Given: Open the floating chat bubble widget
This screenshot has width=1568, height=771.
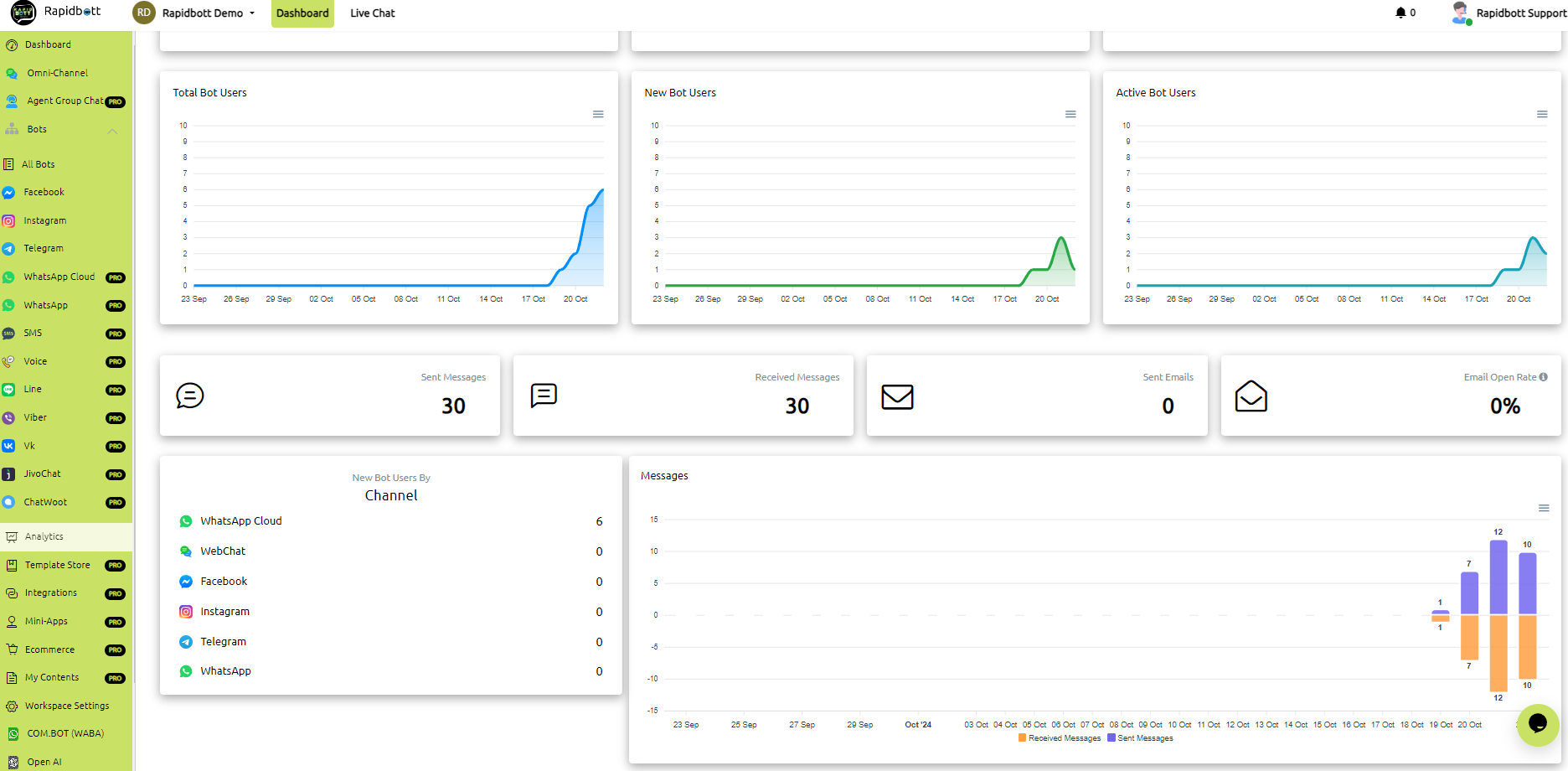Looking at the screenshot, I should point(1538,724).
